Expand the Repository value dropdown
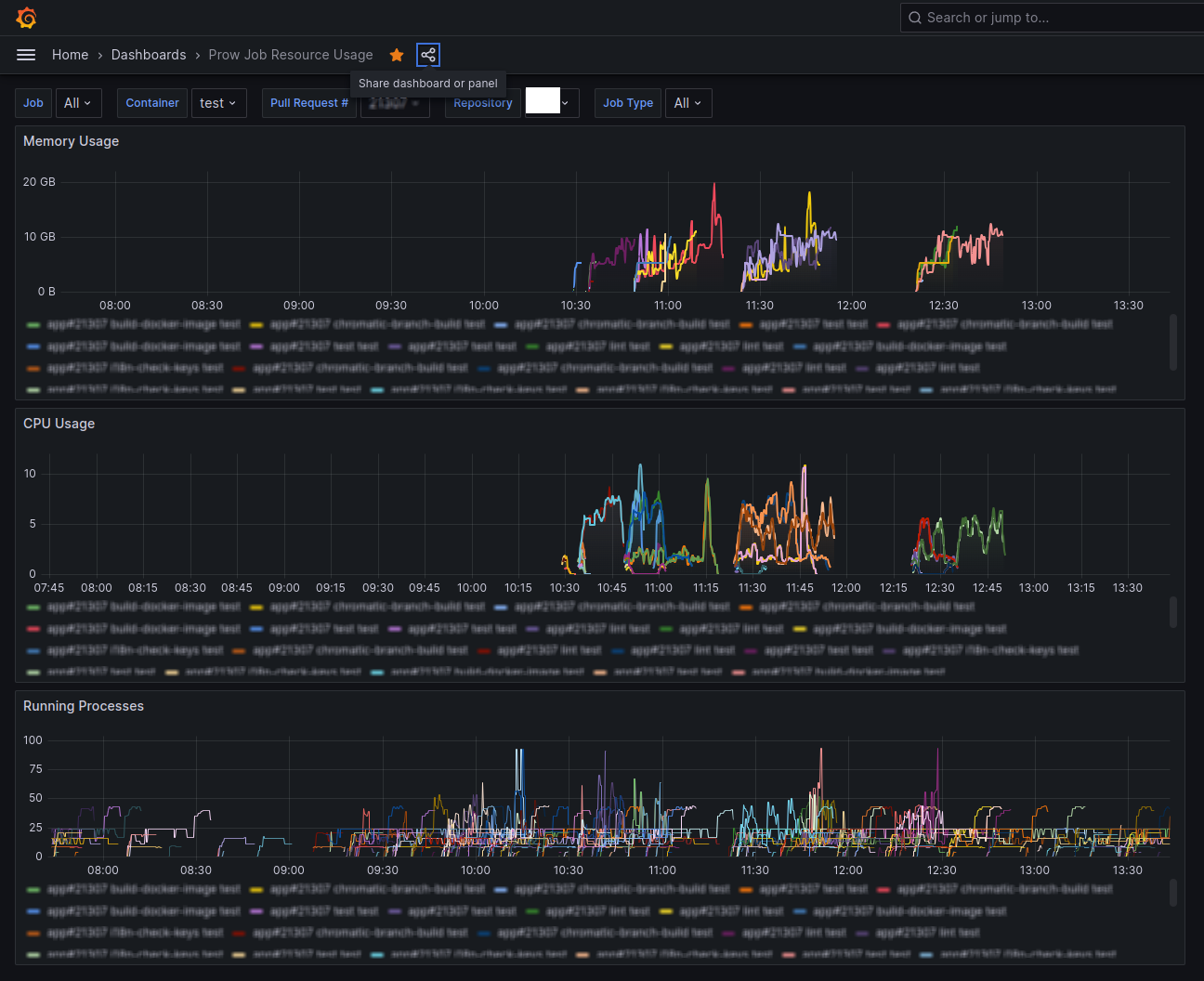 (552, 103)
